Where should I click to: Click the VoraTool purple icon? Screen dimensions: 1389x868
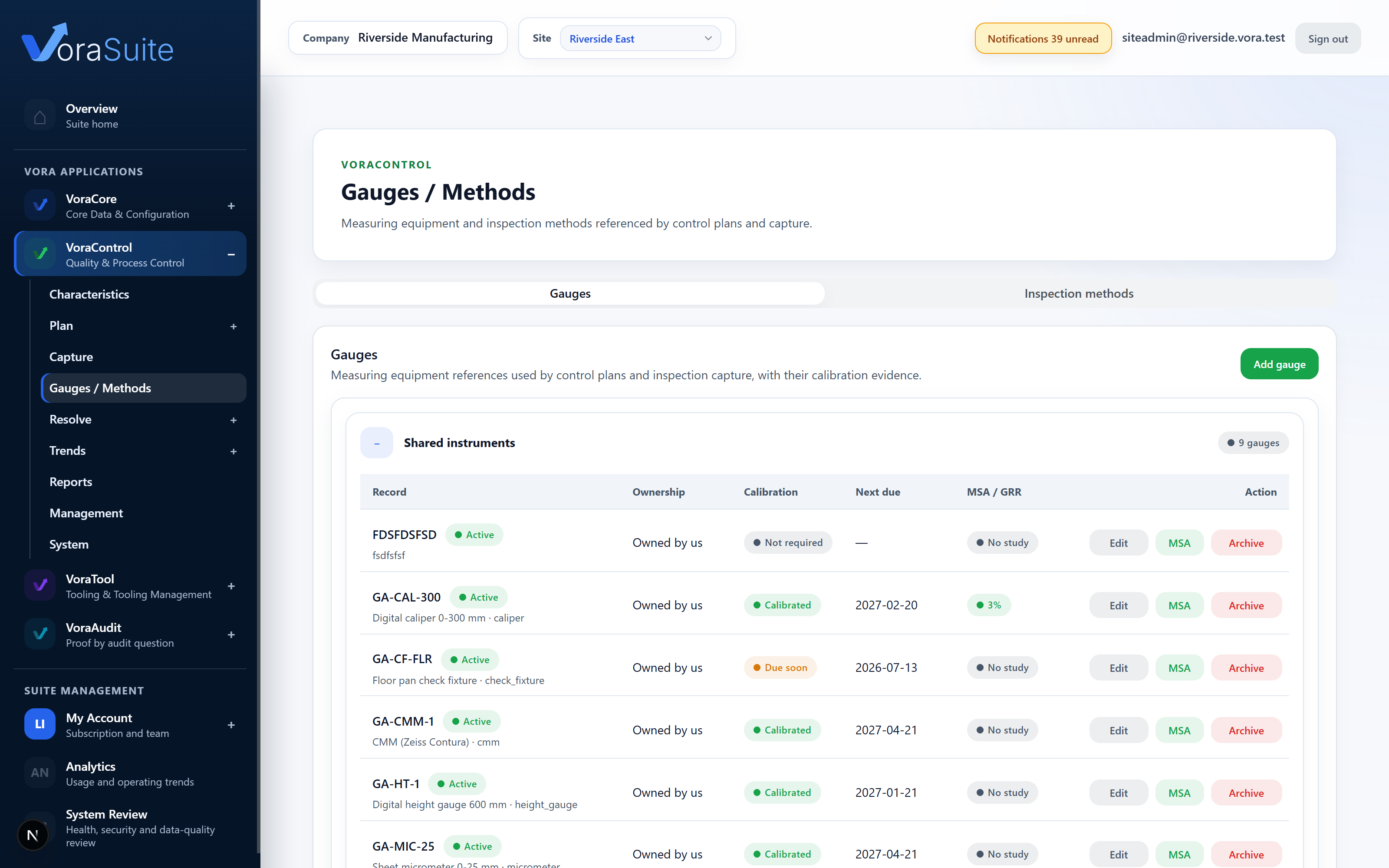pyautogui.click(x=39, y=585)
